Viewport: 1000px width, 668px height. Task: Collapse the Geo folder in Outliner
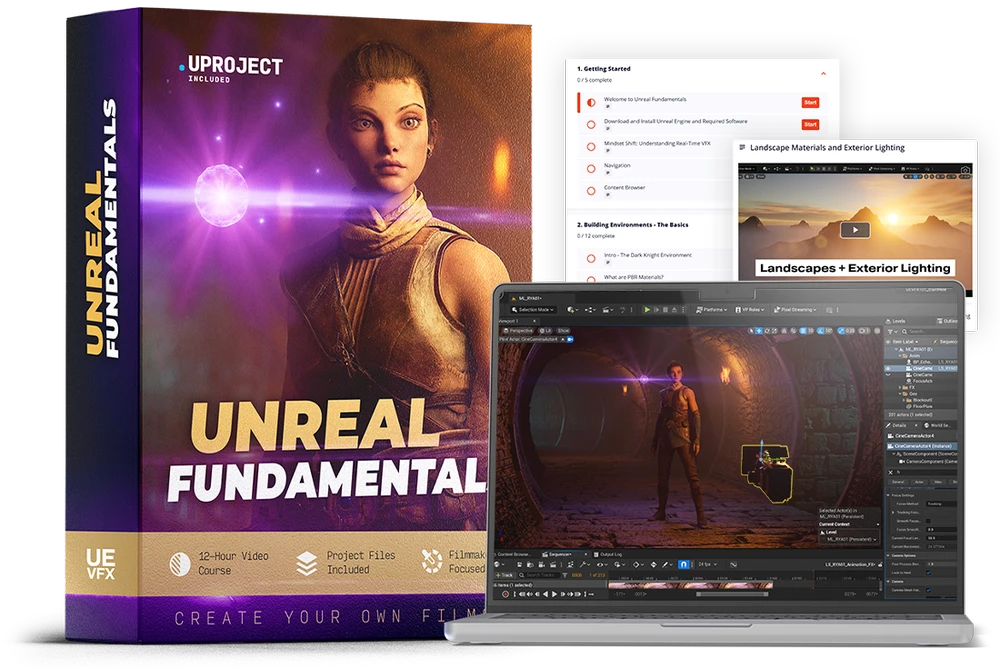pyautogui.click(x=900, y=394)
